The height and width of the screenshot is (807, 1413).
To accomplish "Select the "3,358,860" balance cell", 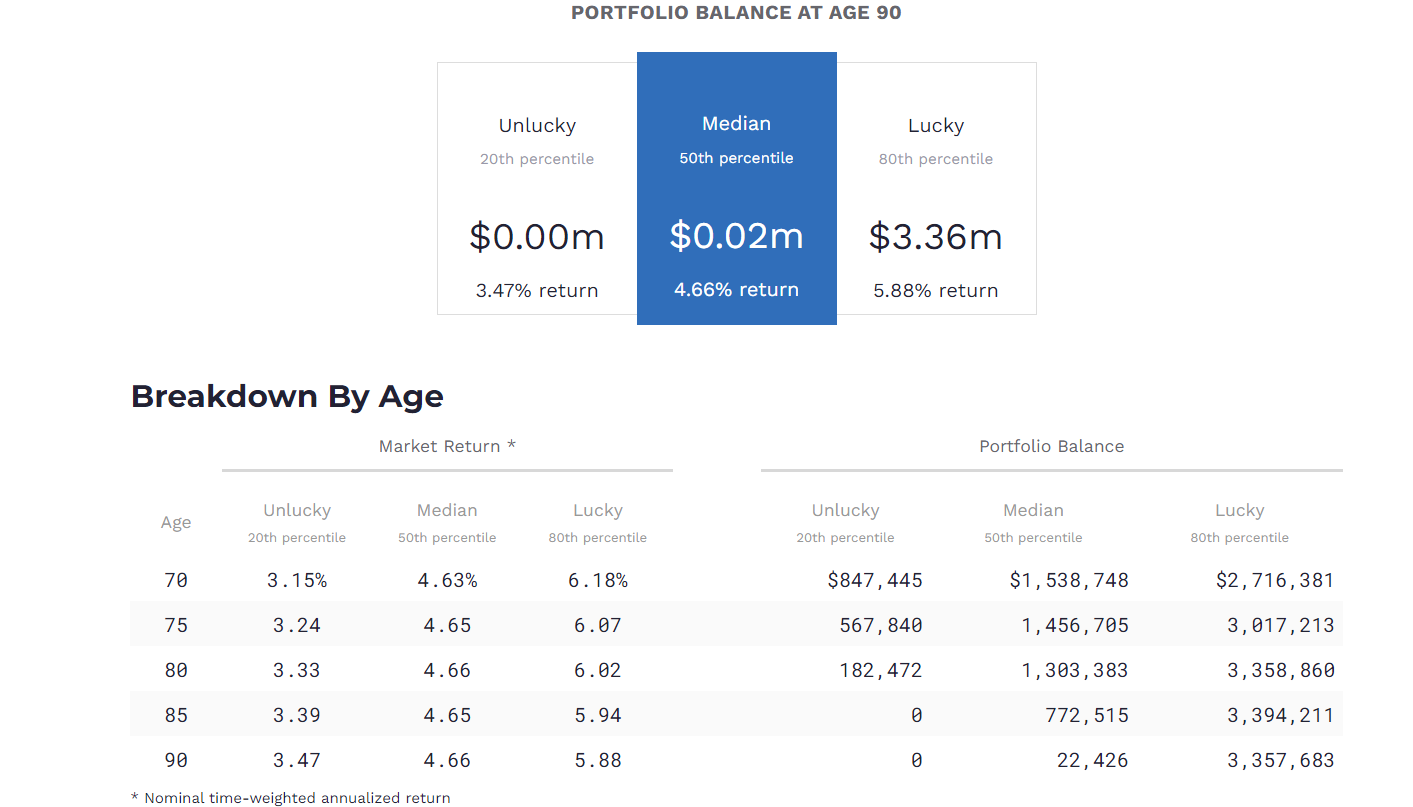I will pyautogui.click(x=1281, y=670).
